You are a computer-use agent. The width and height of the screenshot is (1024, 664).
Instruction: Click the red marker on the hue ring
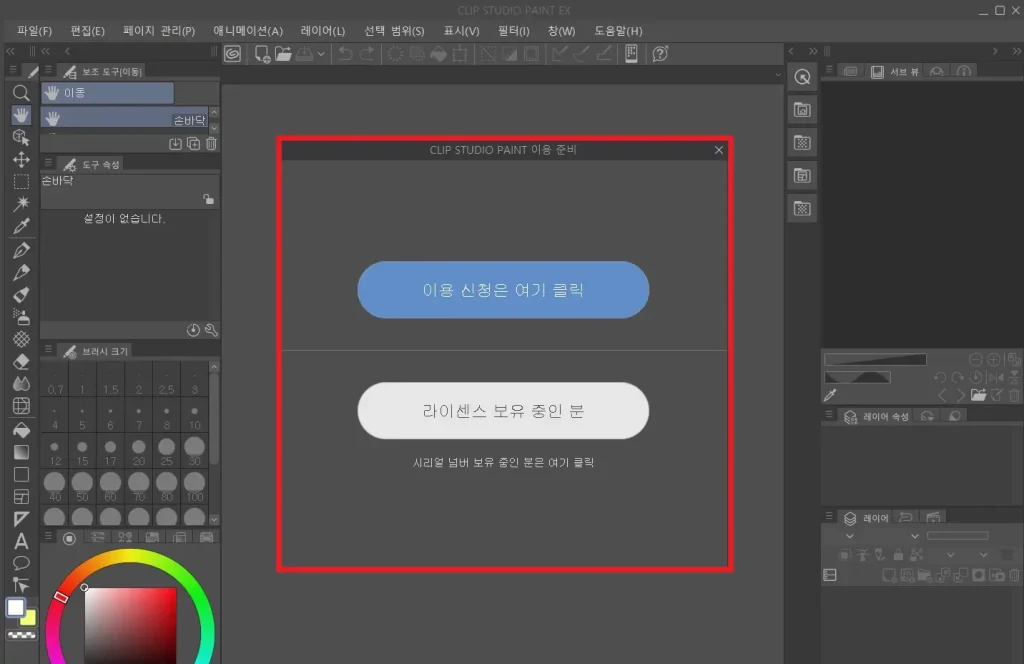tap(61, 597)
